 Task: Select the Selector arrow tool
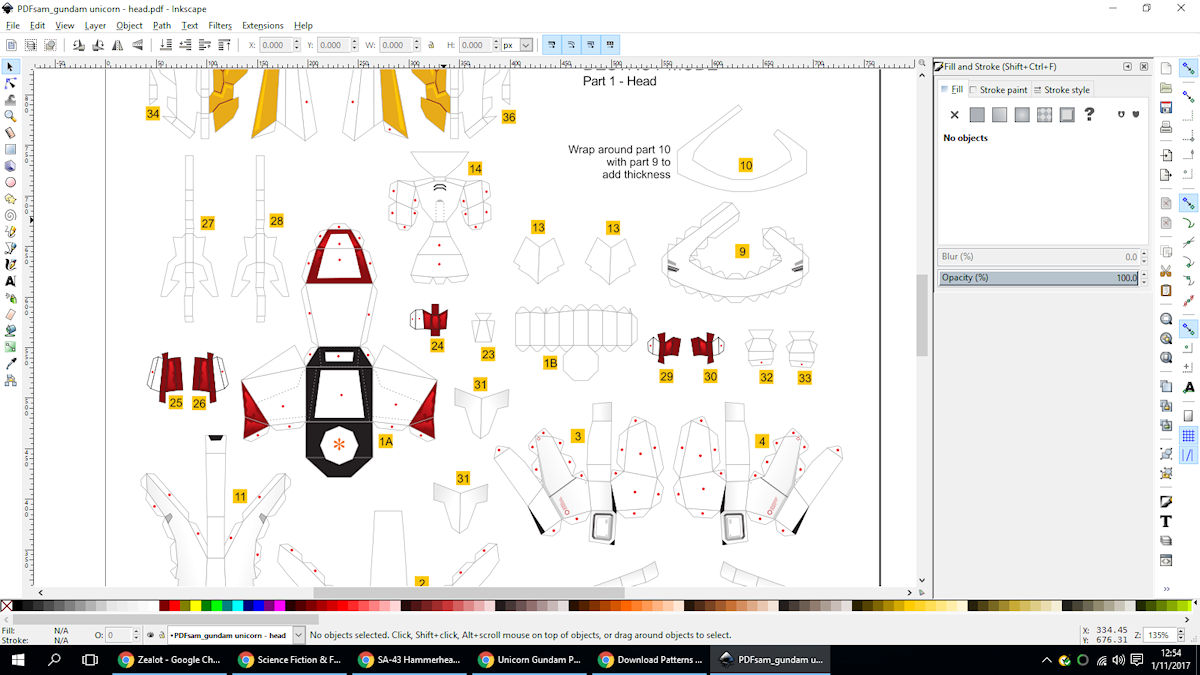10,67
